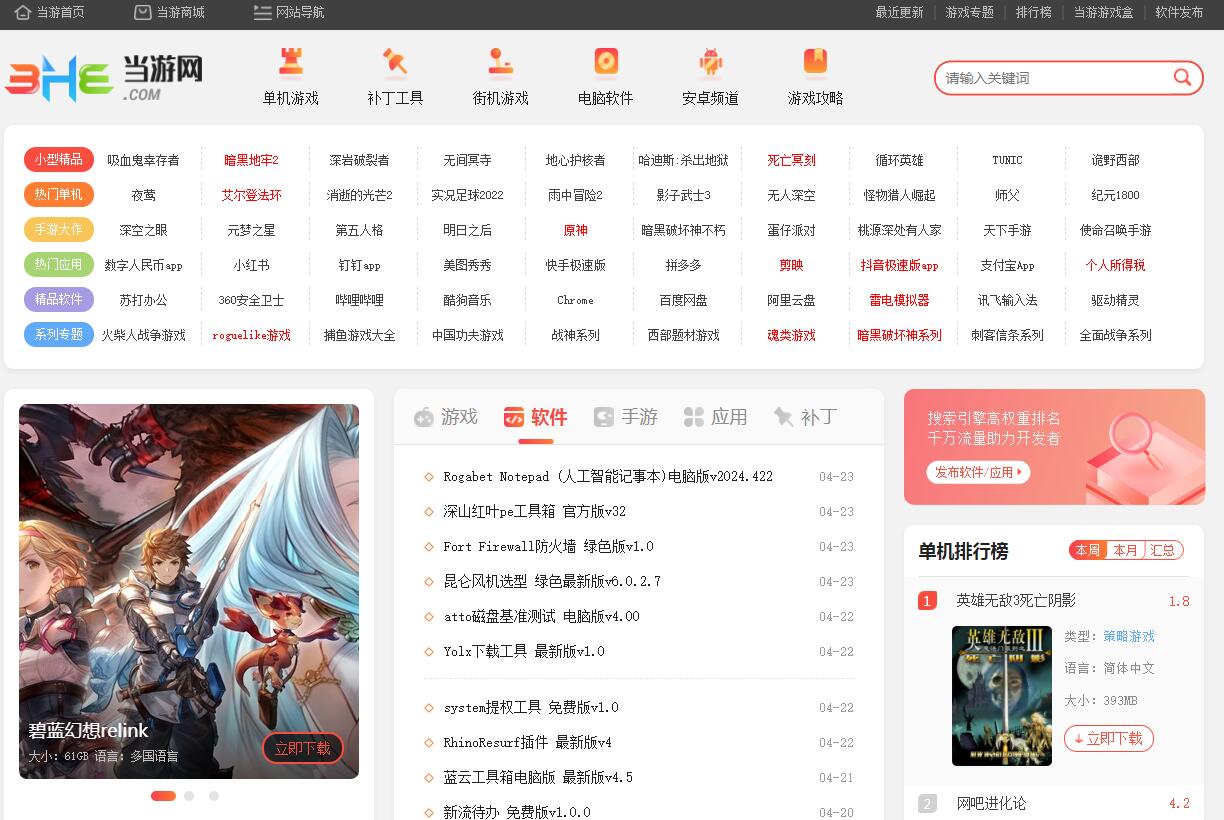Open the 碧蓝幻想relink banner image
Viewport: 1224px width, 820px height.
pos(189,591)
